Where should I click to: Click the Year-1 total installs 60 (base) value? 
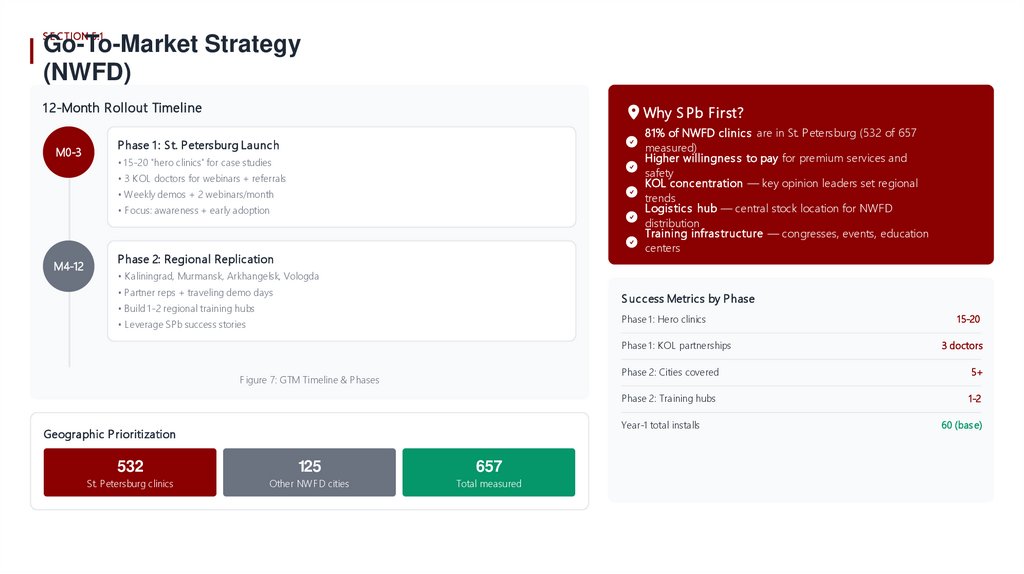(961, 425)
